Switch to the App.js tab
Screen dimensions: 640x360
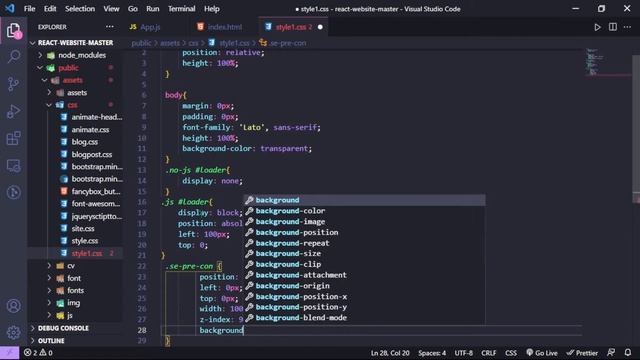click(150, 27)
